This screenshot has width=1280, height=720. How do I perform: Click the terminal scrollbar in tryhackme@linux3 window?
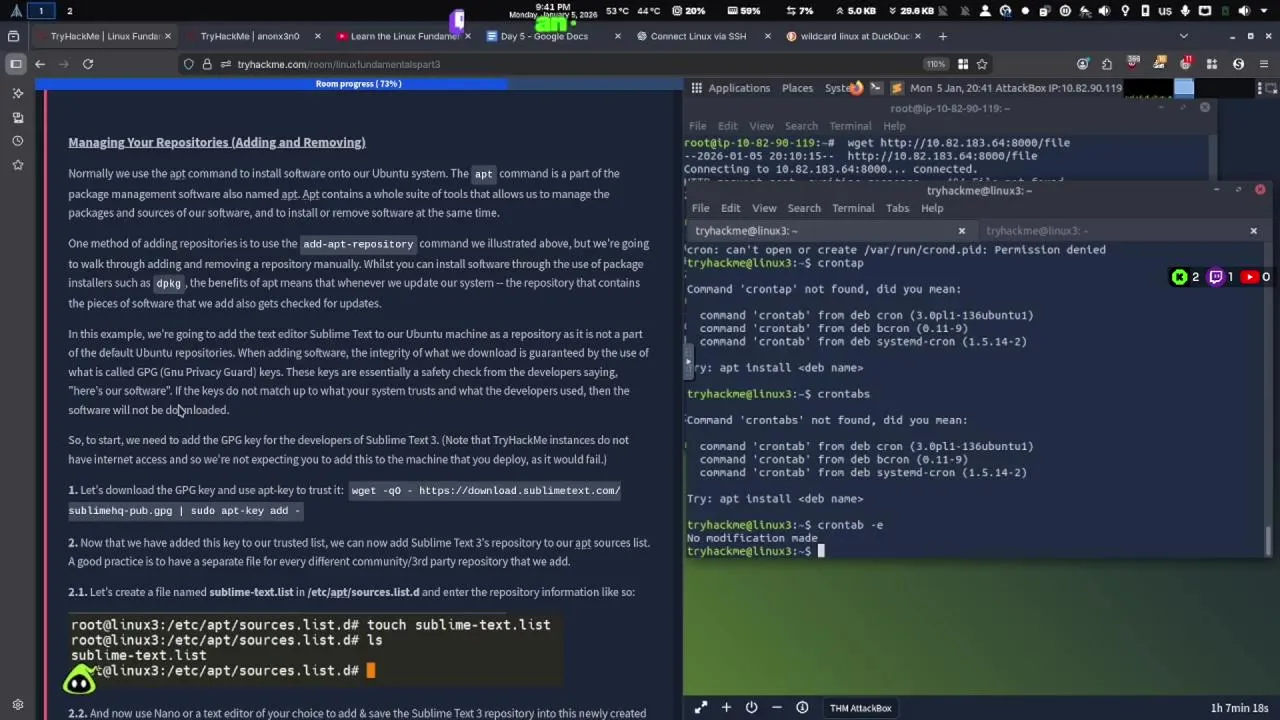(1268, 540)
